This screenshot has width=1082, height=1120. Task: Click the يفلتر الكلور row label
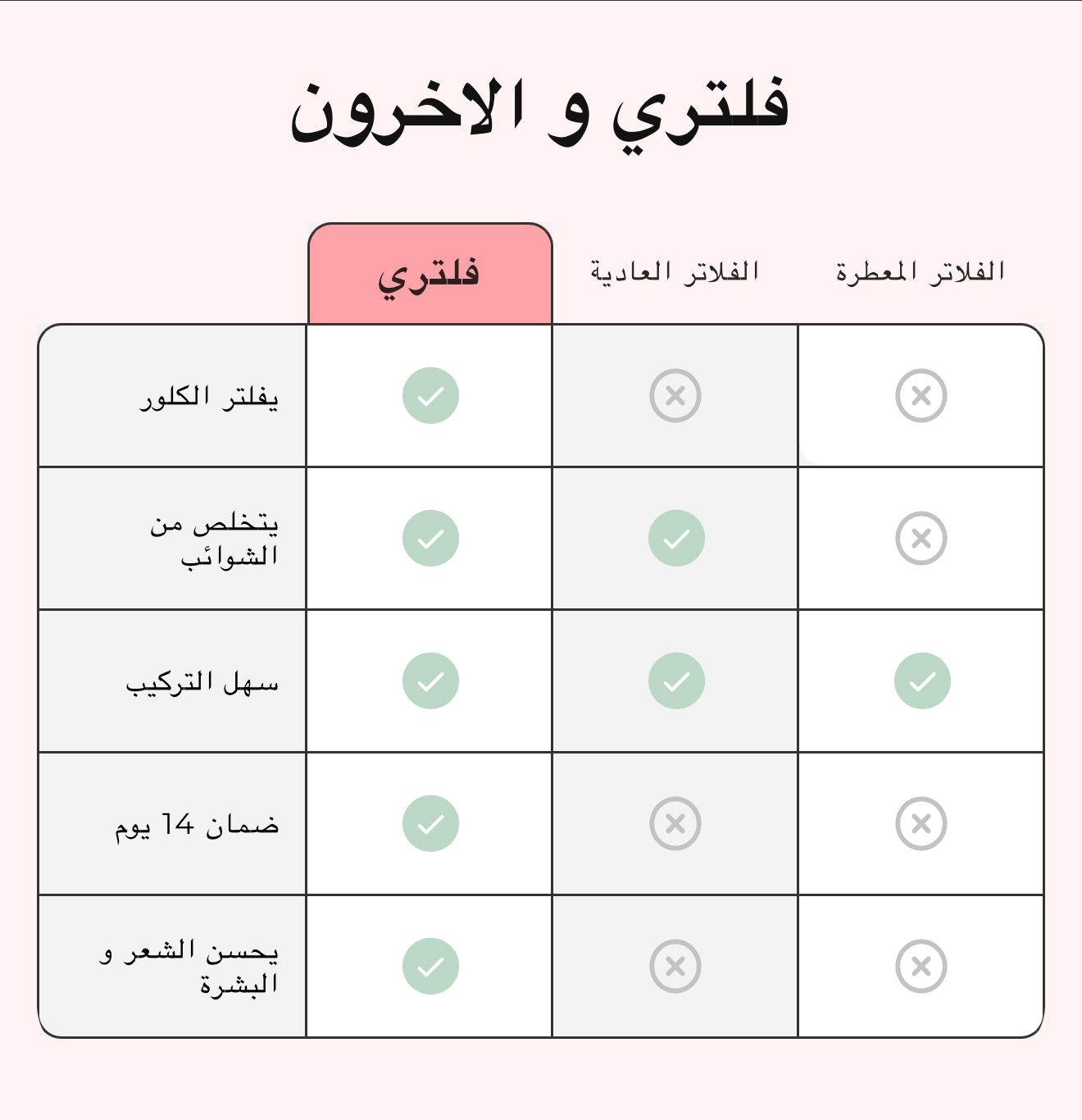tap(209, 397)
